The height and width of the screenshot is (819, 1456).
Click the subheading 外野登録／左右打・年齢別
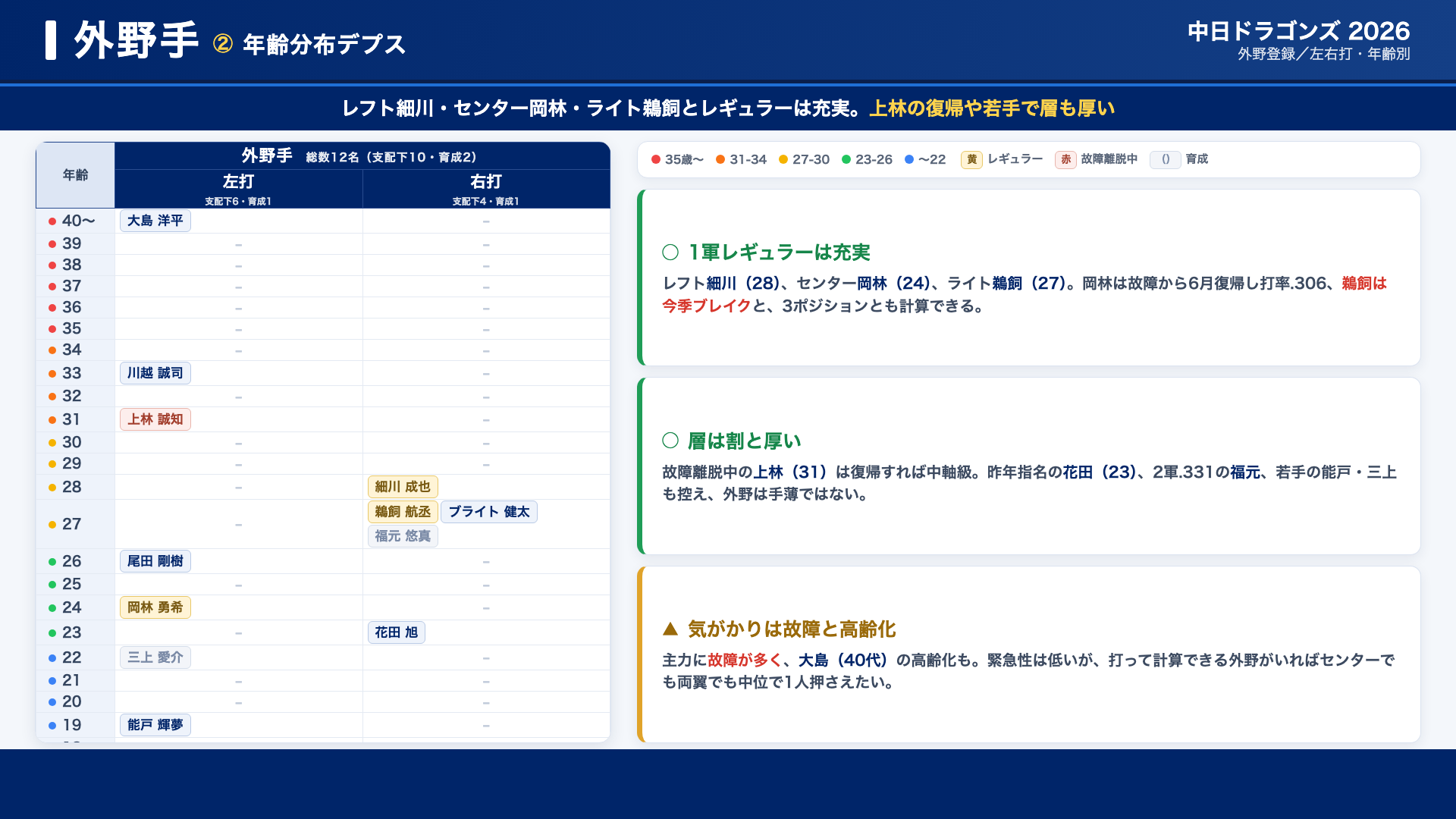pos(1323,55)
